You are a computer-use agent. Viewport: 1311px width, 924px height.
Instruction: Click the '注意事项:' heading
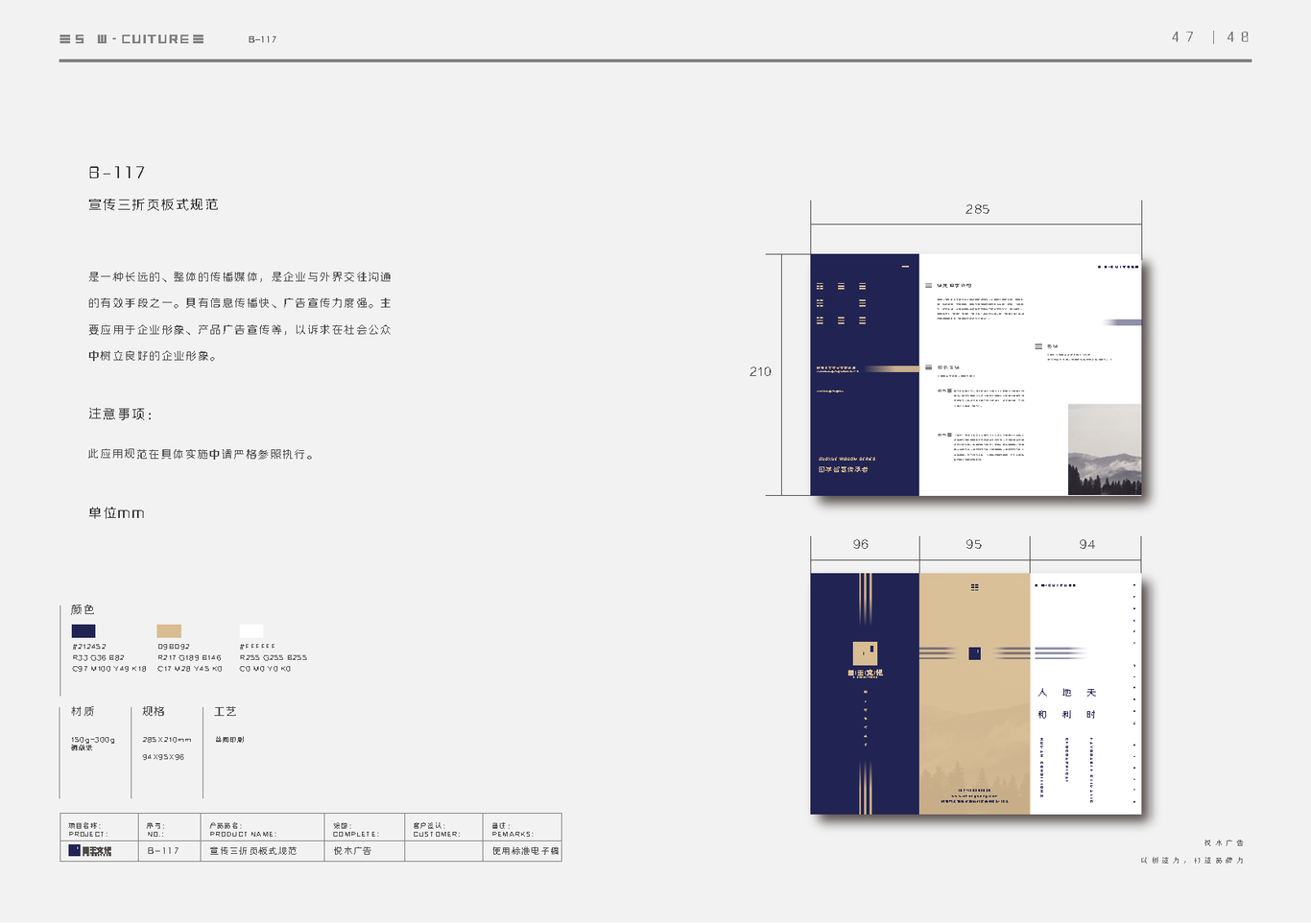tap(121, 415)
